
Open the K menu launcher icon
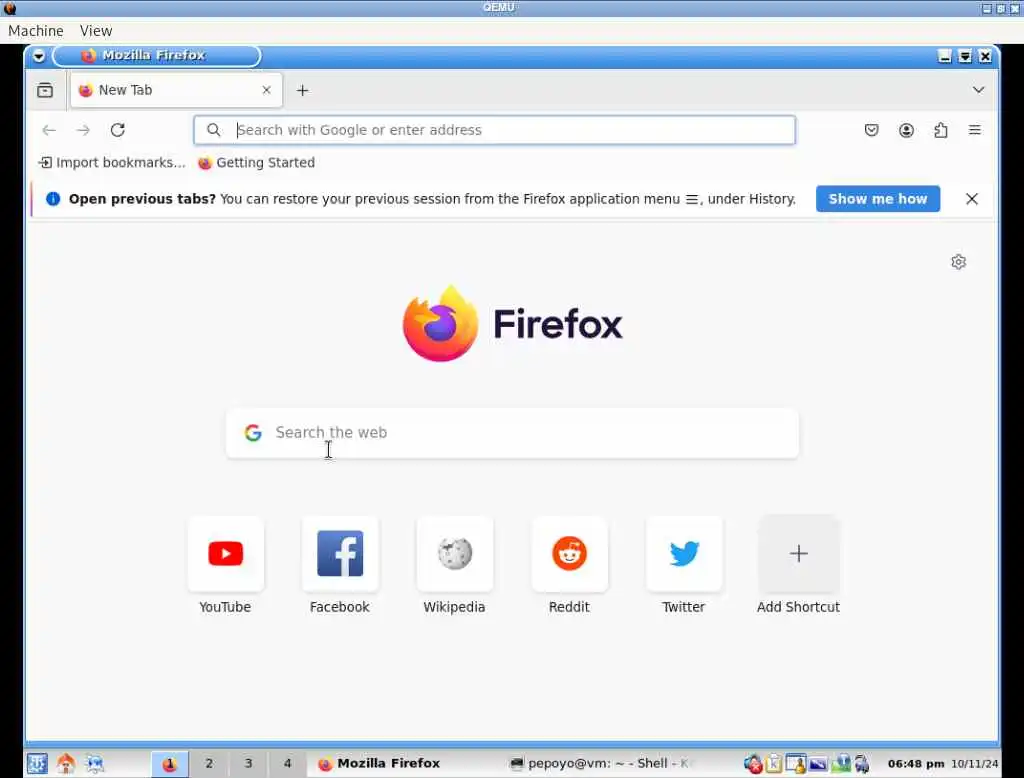(x=37, y=763)
